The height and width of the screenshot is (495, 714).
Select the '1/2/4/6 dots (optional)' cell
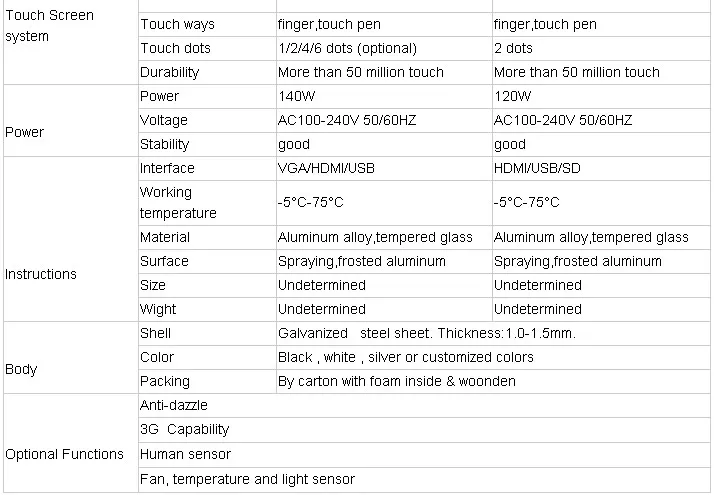coord(384,48)
